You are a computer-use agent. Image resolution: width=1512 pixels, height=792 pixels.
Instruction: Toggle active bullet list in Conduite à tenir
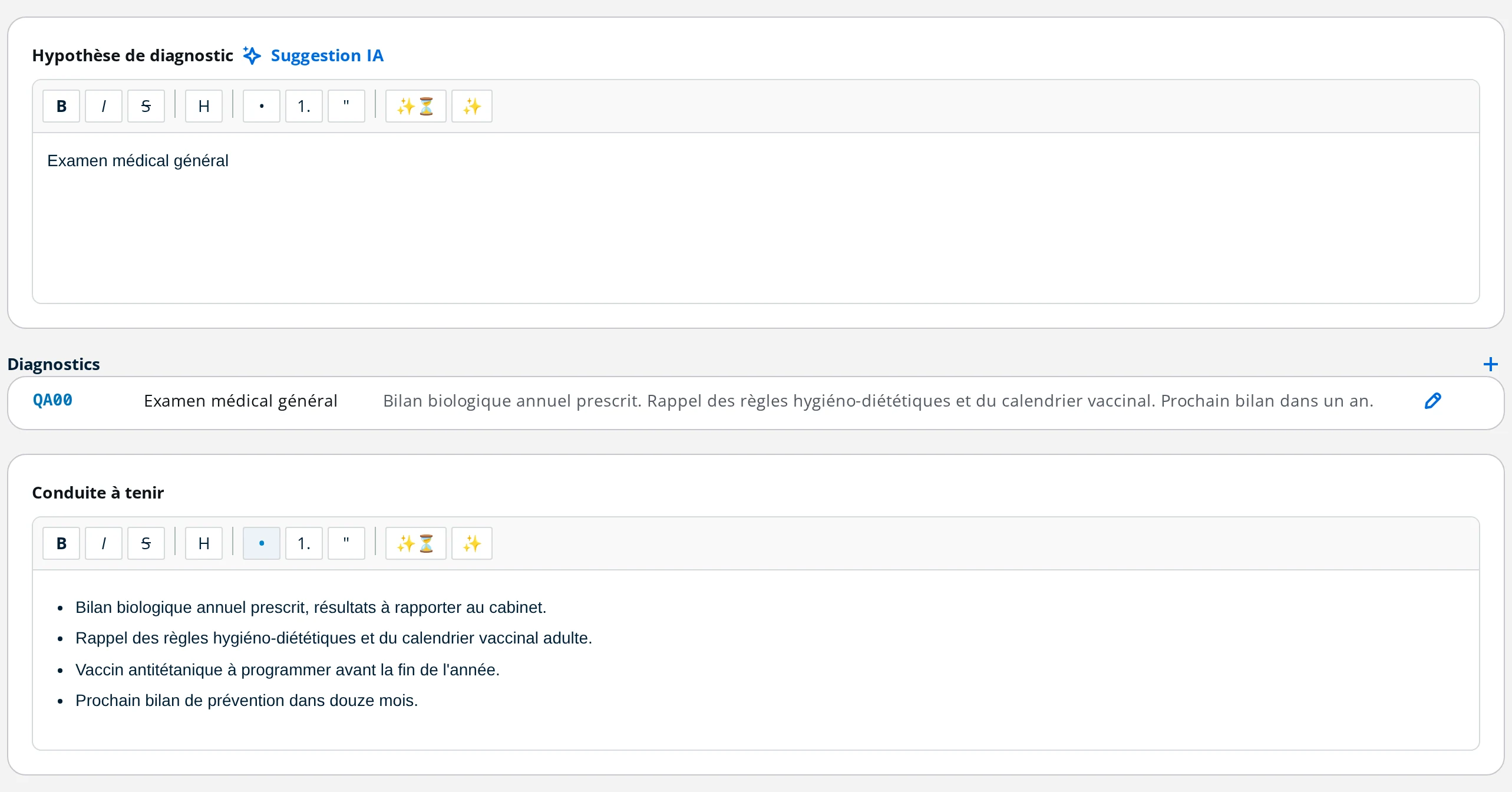262,543
